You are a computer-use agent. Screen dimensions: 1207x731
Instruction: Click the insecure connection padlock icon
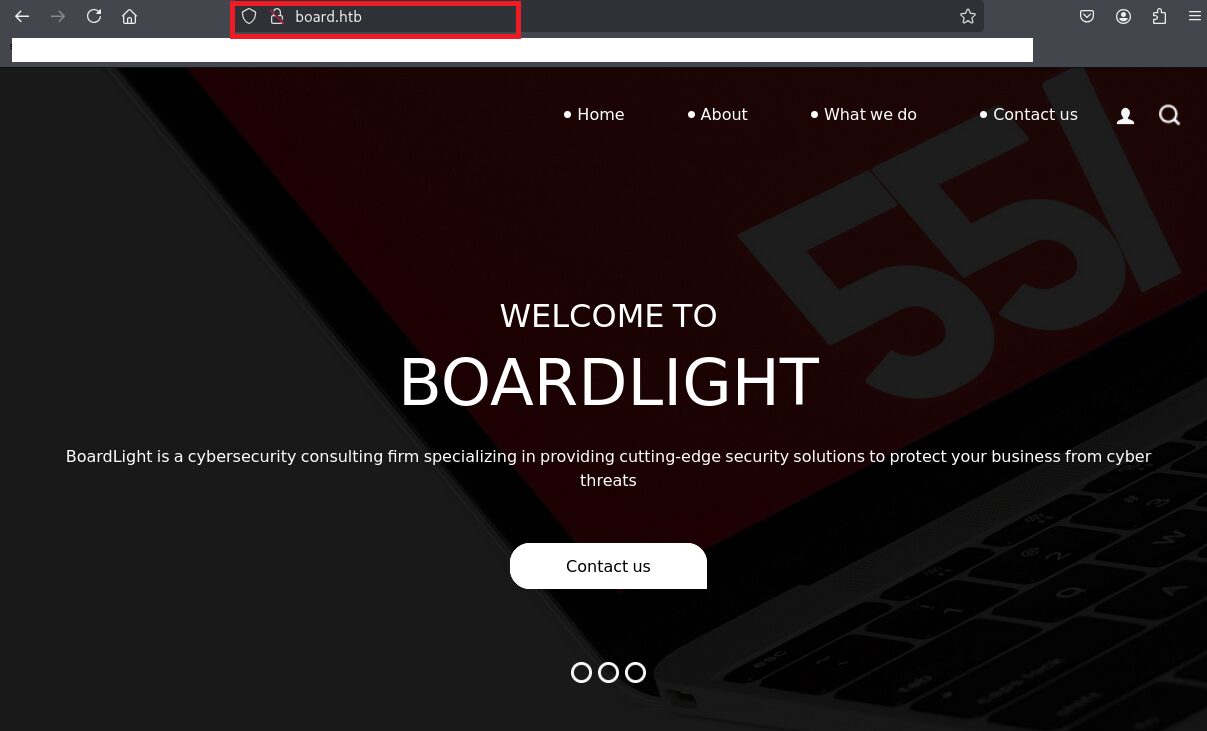pos(277,16)
